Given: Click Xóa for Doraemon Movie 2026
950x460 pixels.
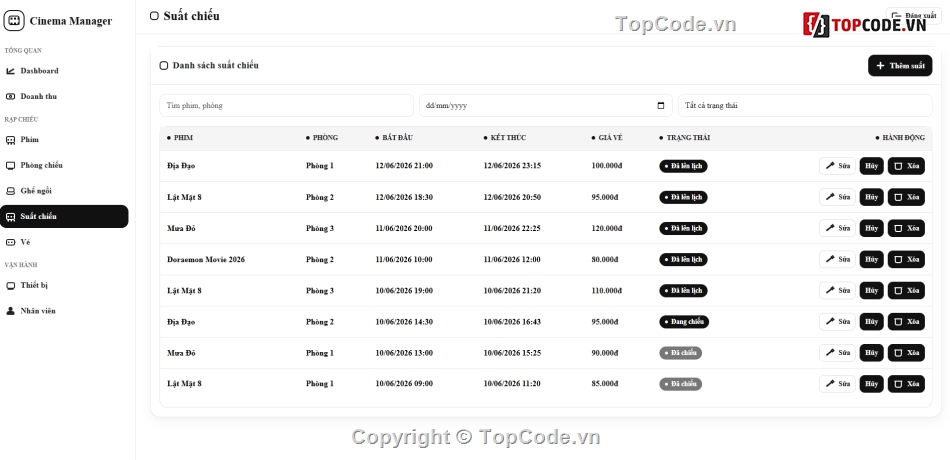Looking at the screenshot, I should coord(906,259).
